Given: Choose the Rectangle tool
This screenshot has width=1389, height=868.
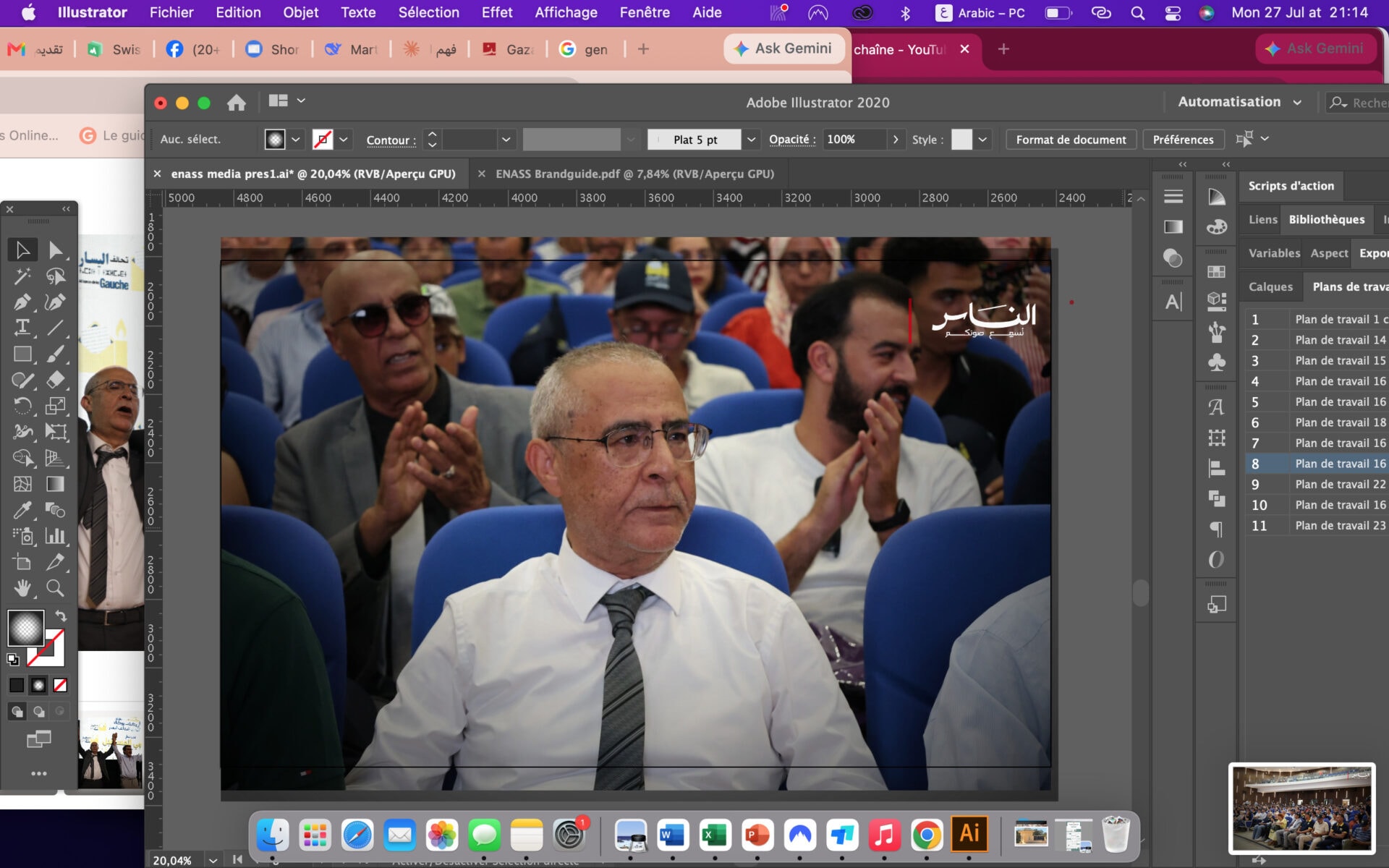Looking at the screenshot, I should [22, 354].
